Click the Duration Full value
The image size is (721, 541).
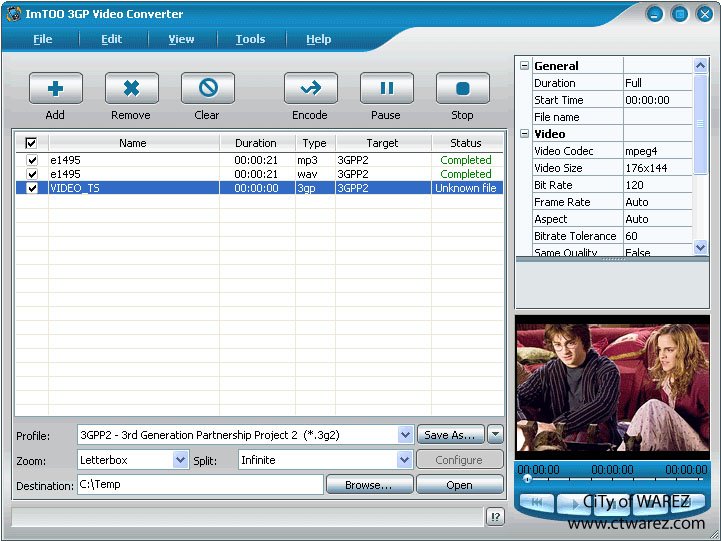[x=658, y=83]
